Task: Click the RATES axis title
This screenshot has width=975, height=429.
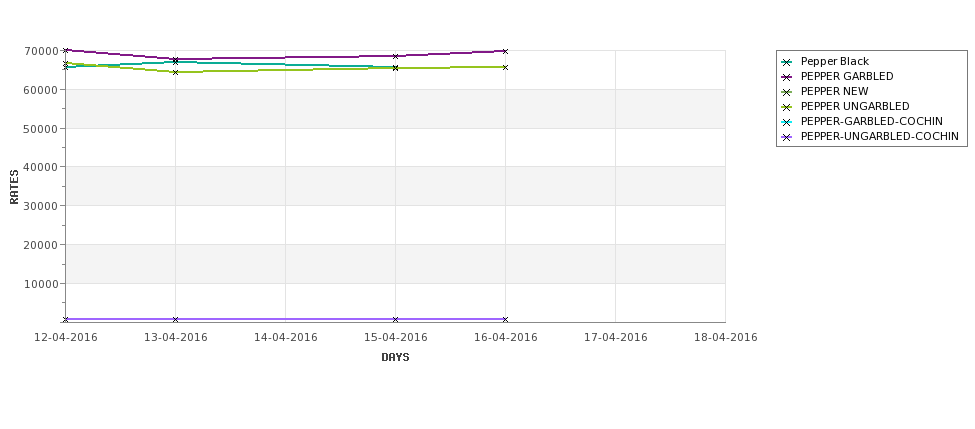Action: click(x=14, y=187)
